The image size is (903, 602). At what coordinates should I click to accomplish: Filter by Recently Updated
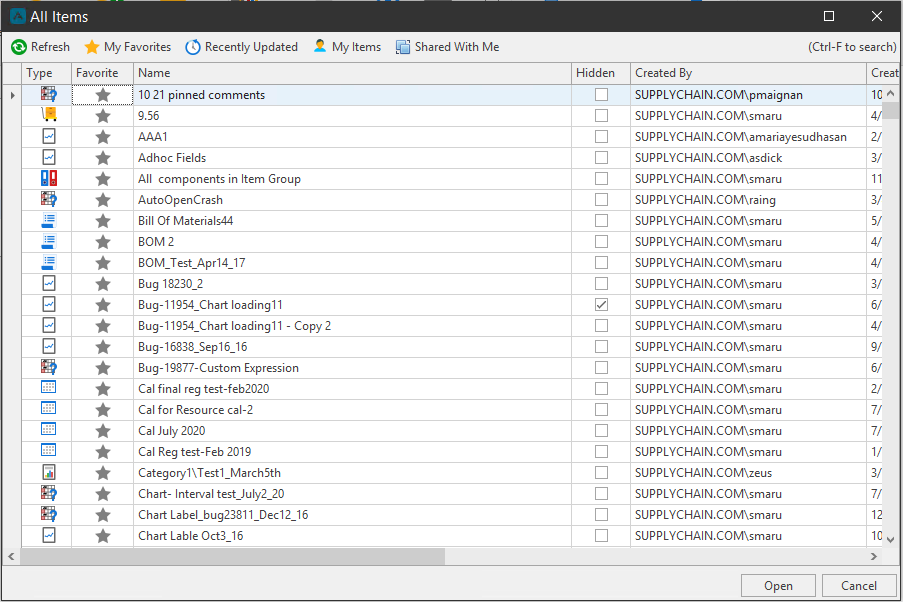(241, 47)
